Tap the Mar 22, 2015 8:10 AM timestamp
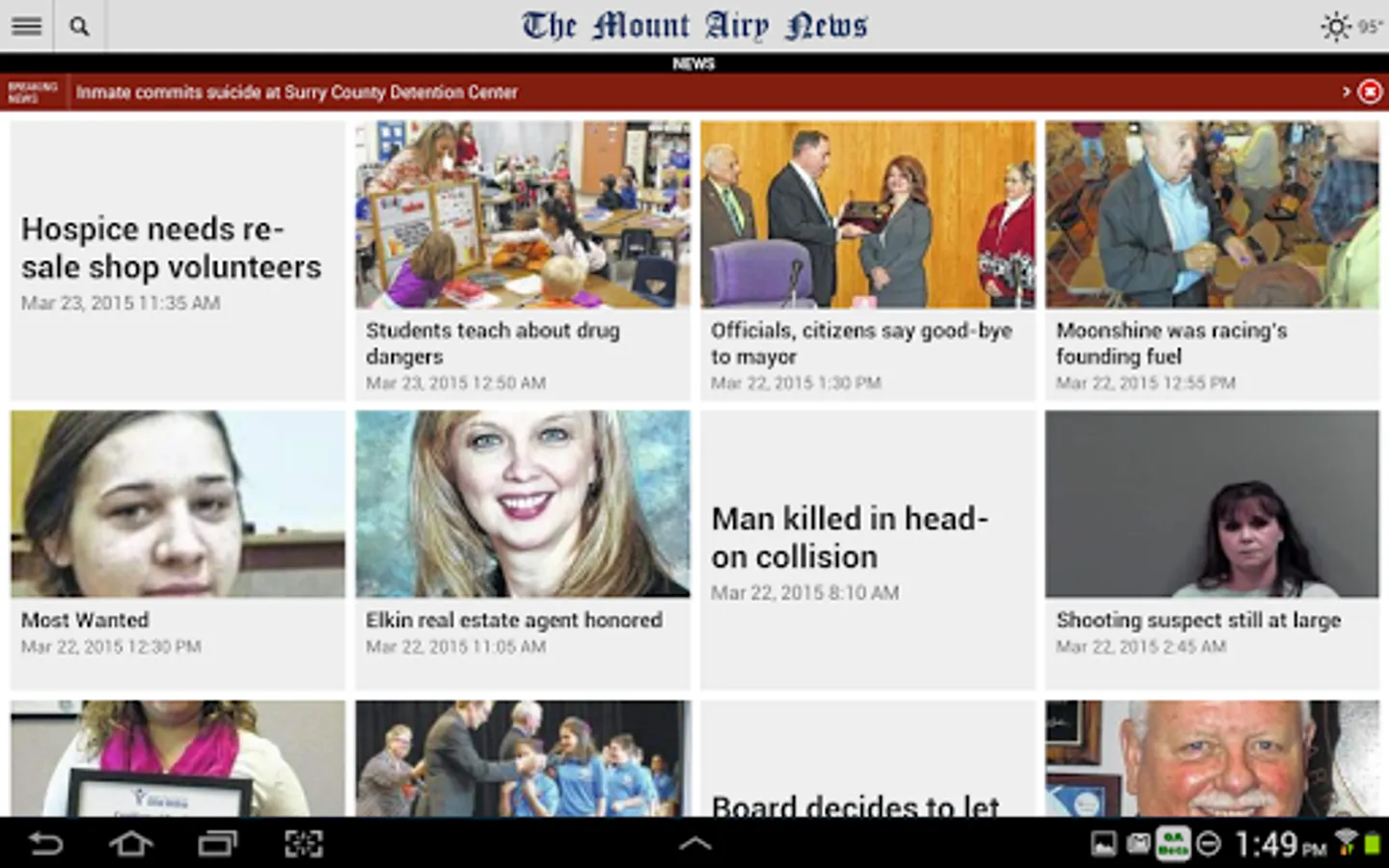Image resolution: width=1389 pixels, height=868 pixels. pos(804,592)
